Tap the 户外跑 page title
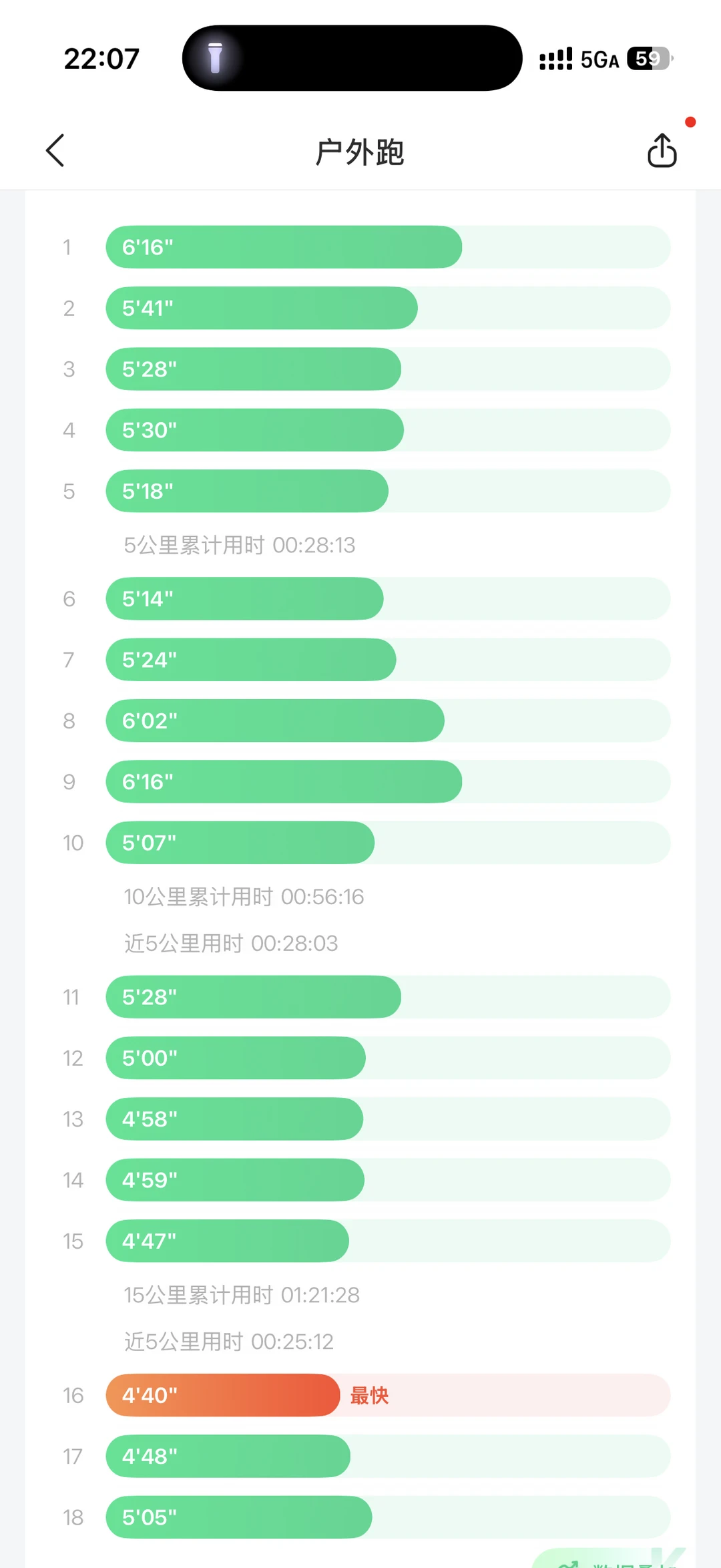 click(360, 152)
